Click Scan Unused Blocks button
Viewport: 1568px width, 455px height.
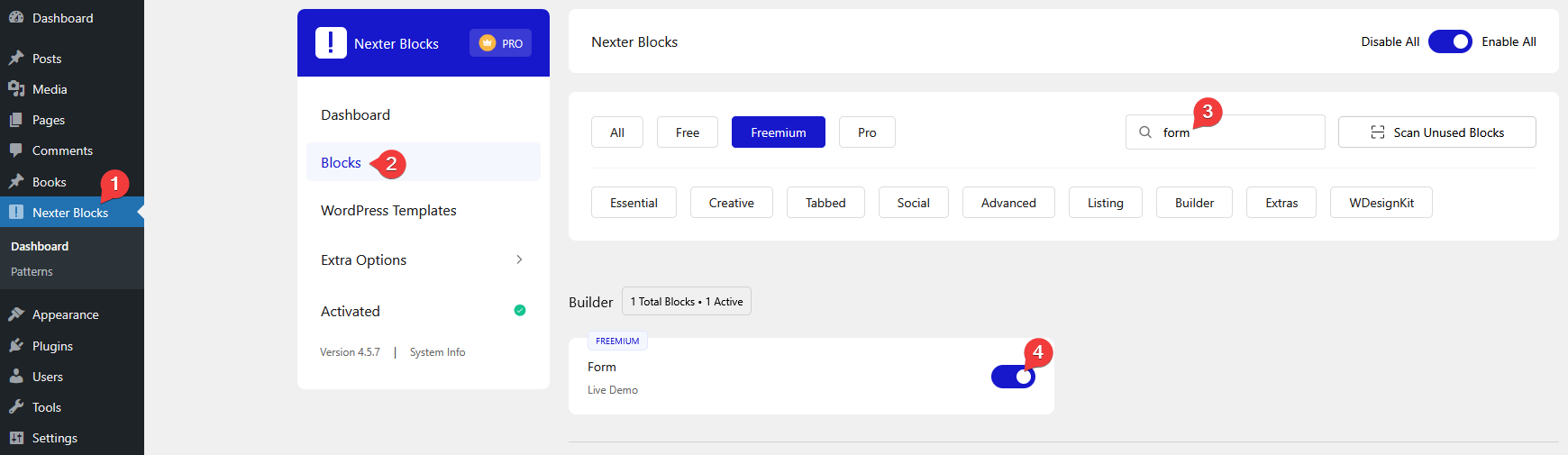click(1437, 132)
